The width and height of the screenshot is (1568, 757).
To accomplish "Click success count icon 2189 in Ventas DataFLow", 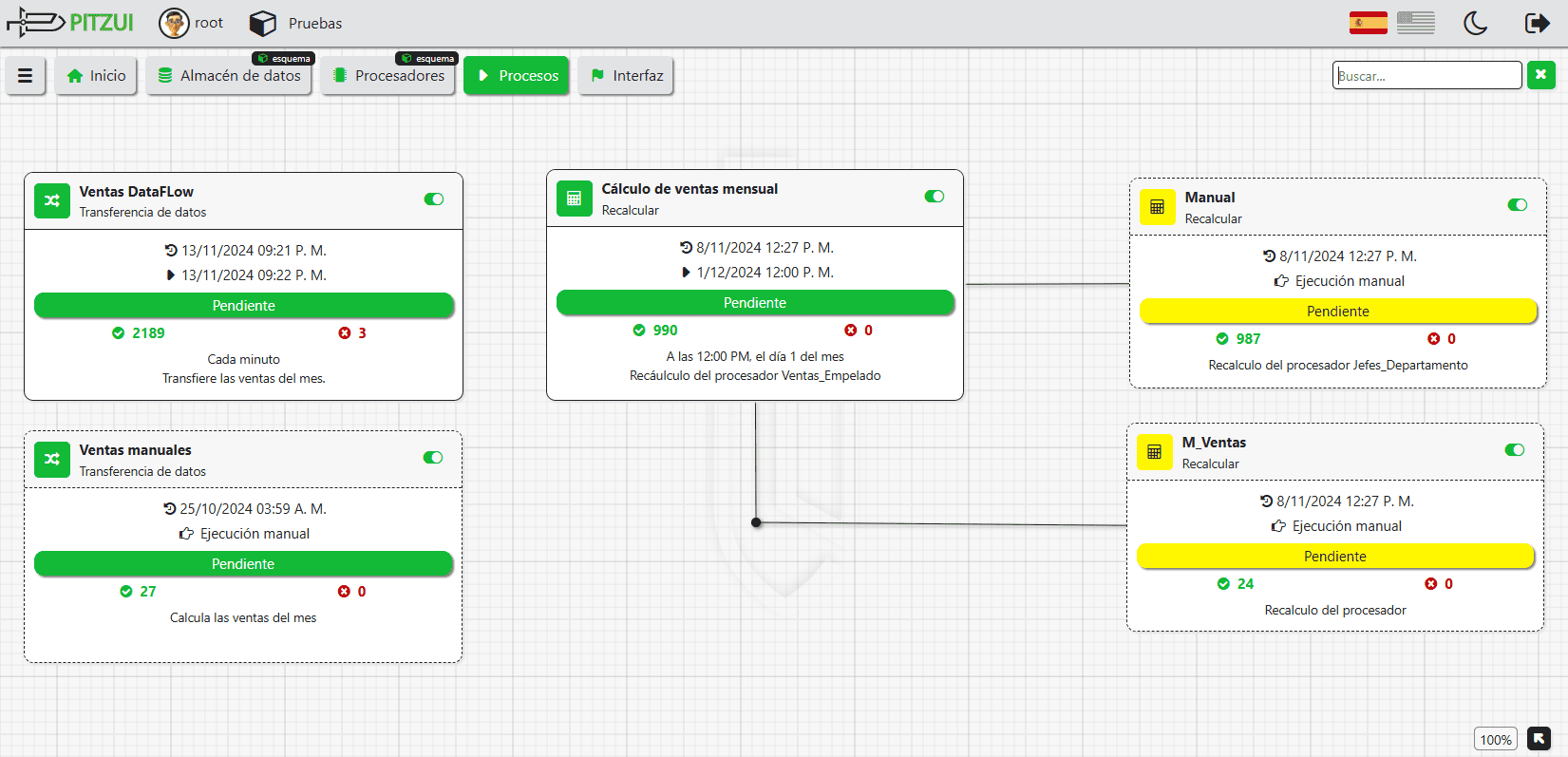I will (118, 333).
